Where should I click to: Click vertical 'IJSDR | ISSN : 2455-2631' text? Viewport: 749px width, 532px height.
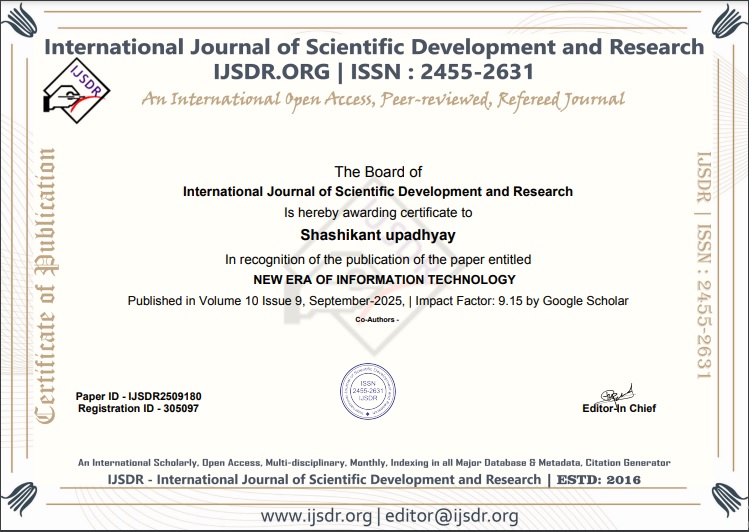(704, 266)
